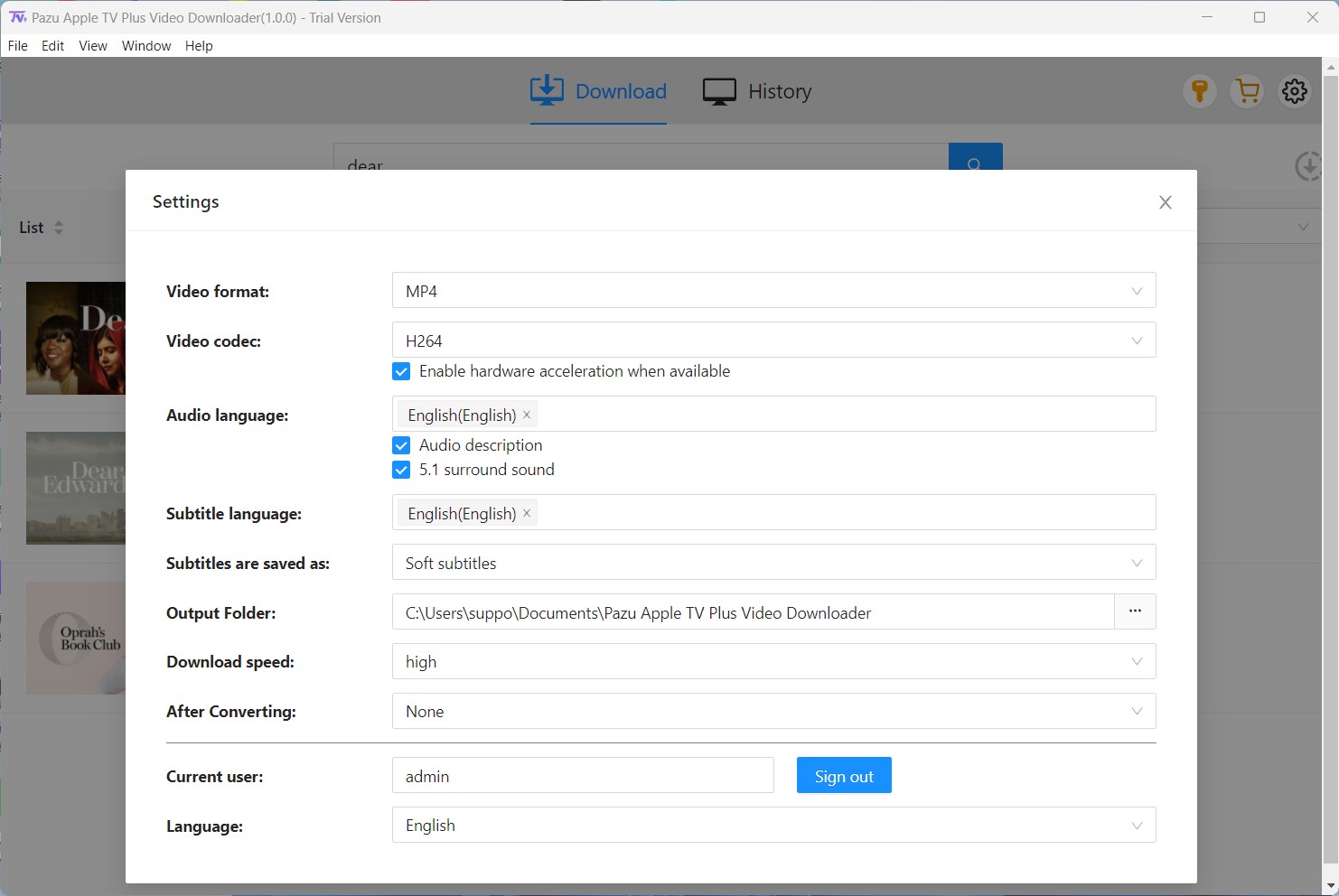
Task: Select the Oprah's Book Club thumbnail
Action: (x=76, y=638)
